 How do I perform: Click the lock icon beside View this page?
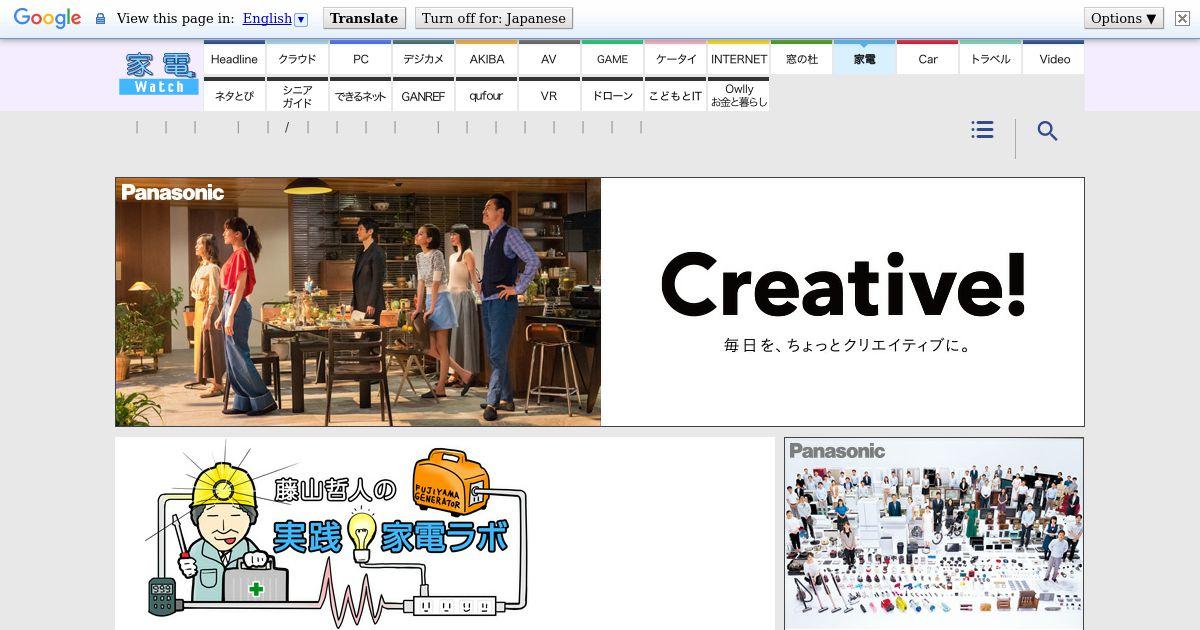pos(100,19)
